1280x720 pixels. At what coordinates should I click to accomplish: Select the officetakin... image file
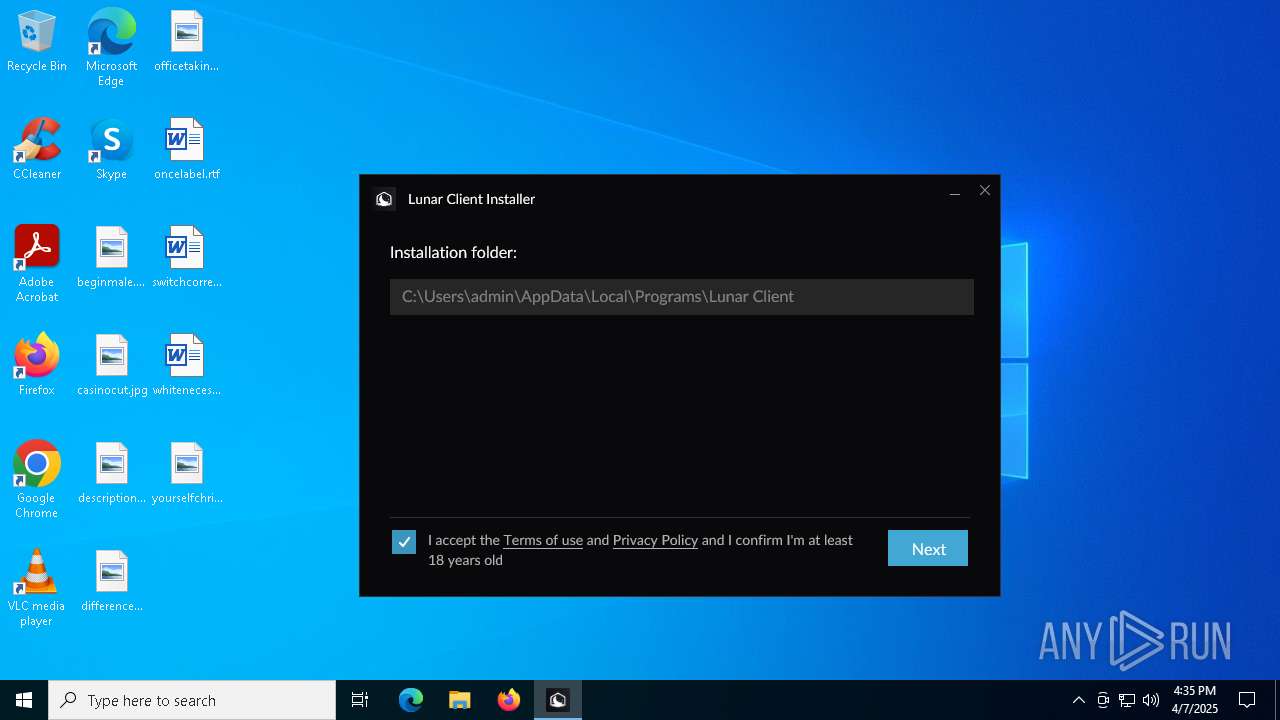pos(186,42)
